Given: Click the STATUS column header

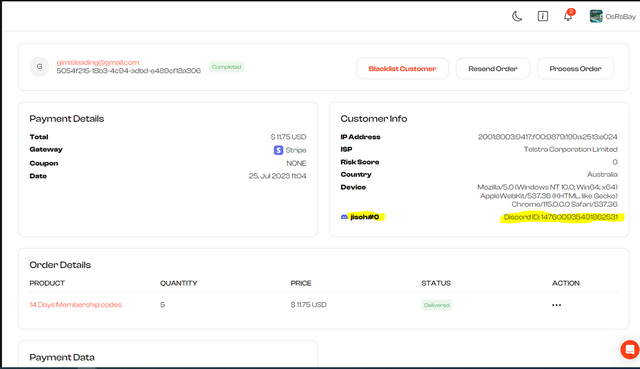Looking at the screenshot, I should click(436, 283).
